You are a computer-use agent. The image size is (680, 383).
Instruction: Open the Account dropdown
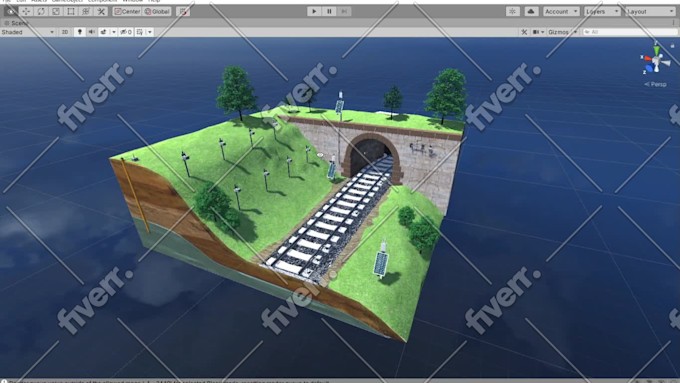coord(562,11)
